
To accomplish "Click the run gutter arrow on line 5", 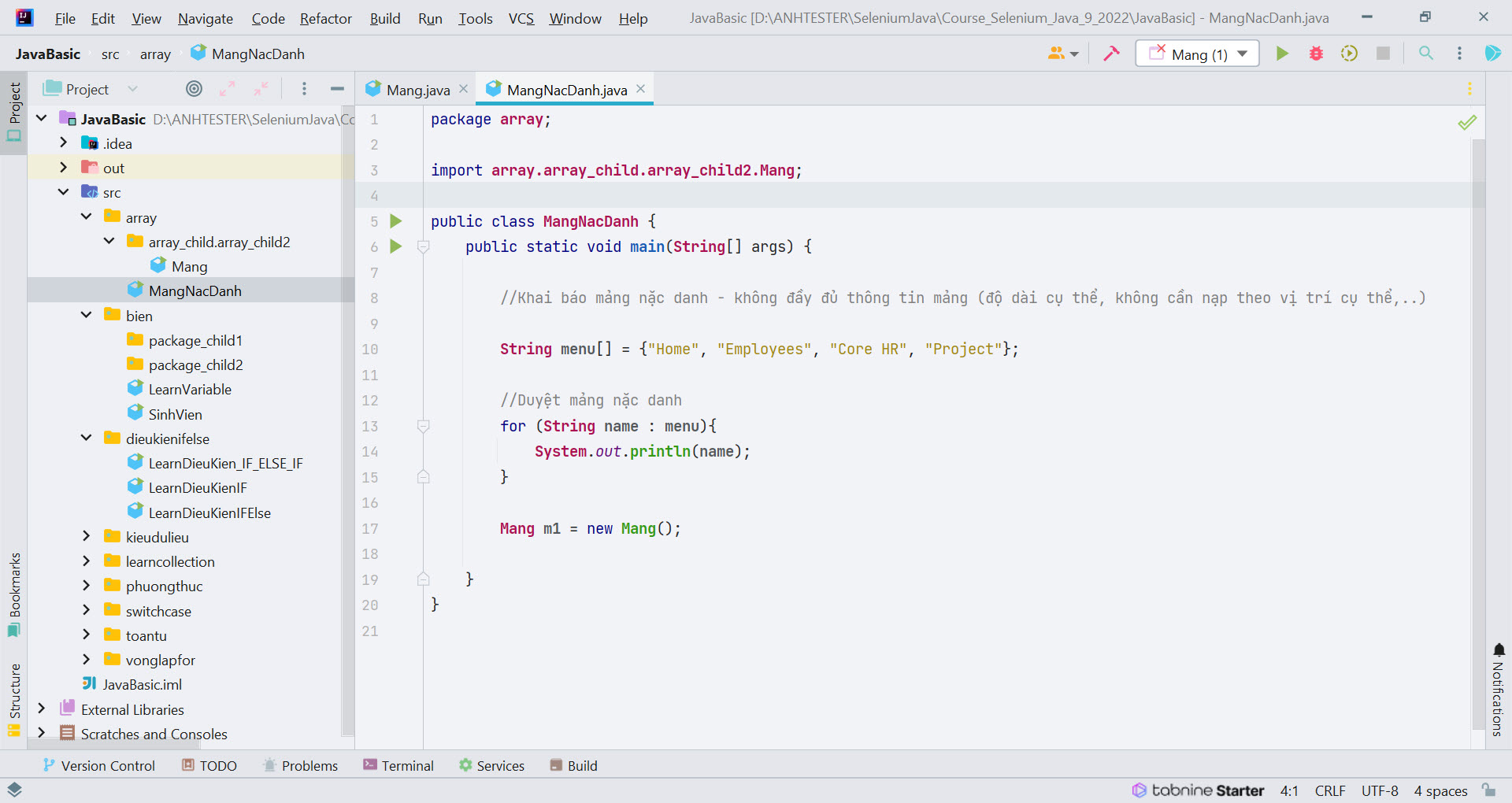I will tap(396, 221).
